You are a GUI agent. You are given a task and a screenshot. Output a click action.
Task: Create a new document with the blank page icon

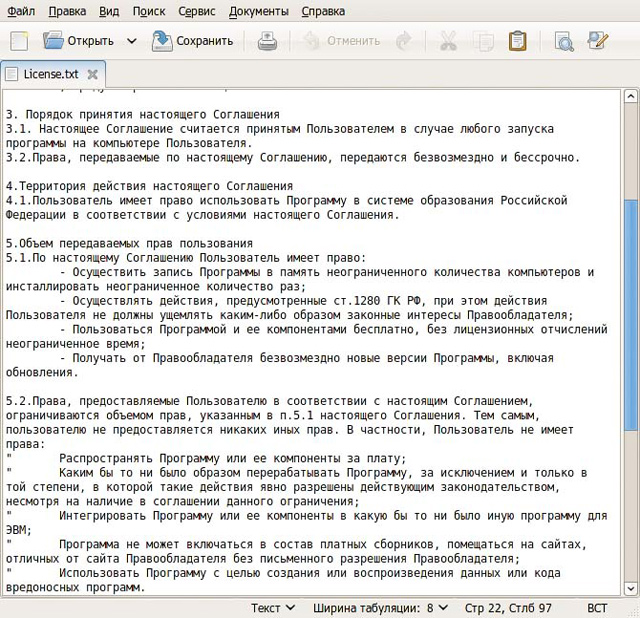click(x=19, y=41)
